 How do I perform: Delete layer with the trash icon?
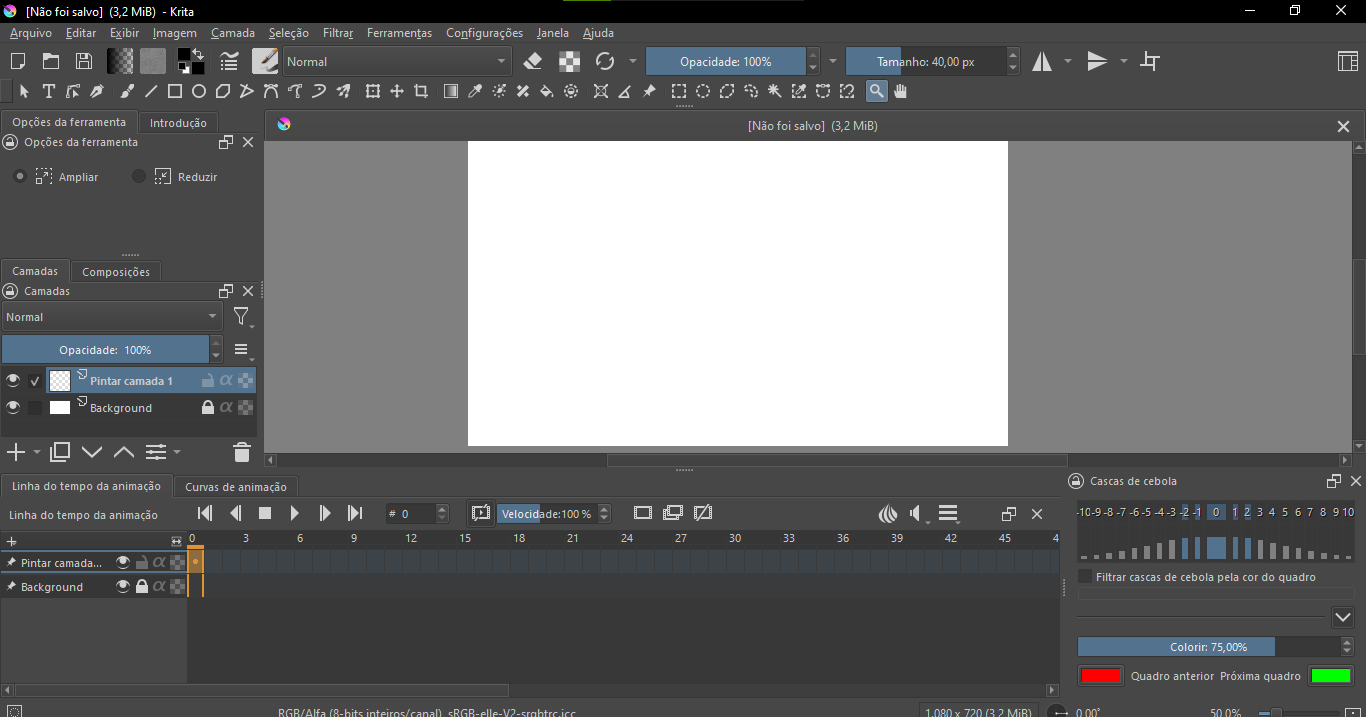click(241, 453)
